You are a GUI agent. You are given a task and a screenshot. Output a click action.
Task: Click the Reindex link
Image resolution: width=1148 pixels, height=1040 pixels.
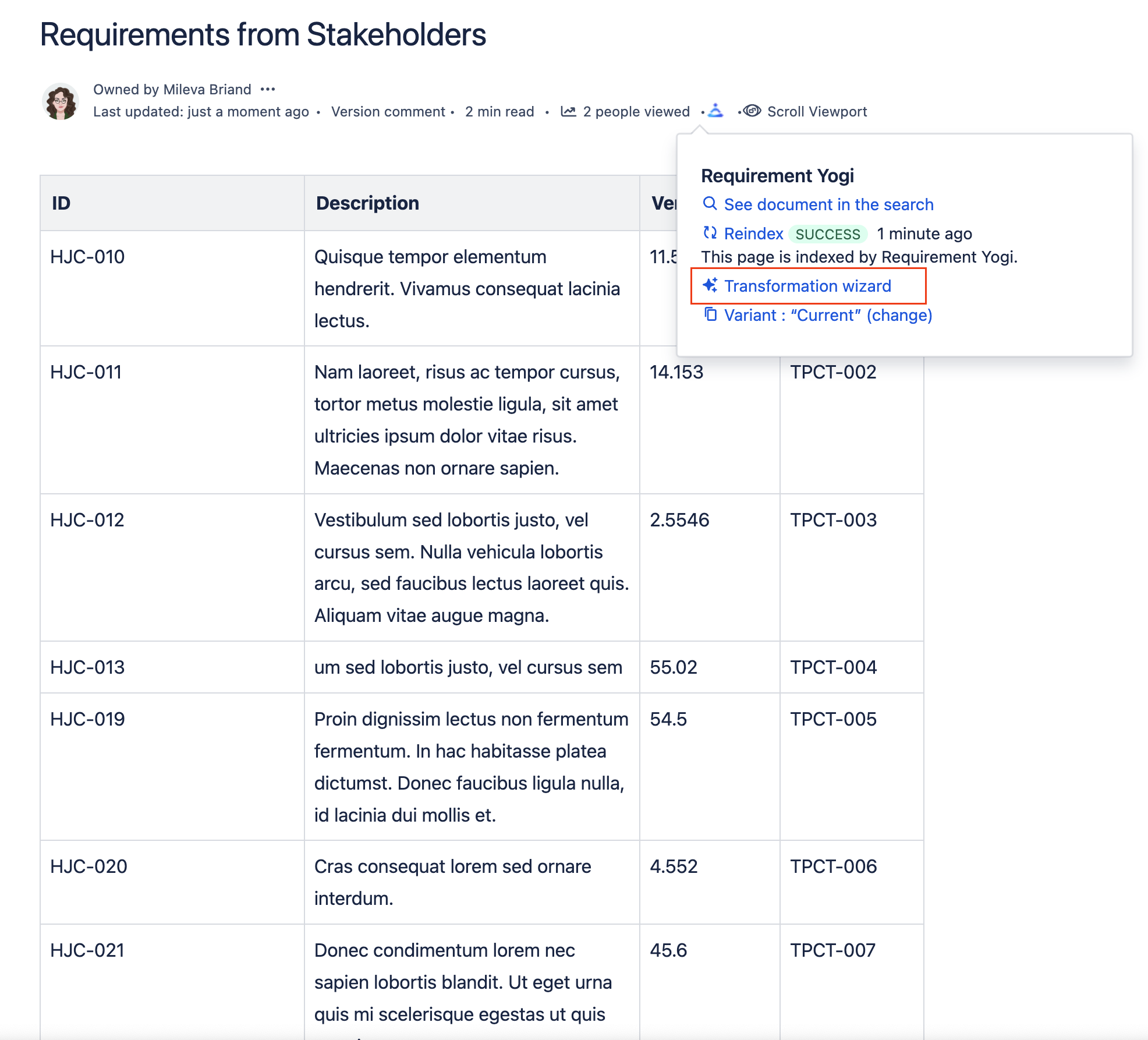[x=753, y=234]
